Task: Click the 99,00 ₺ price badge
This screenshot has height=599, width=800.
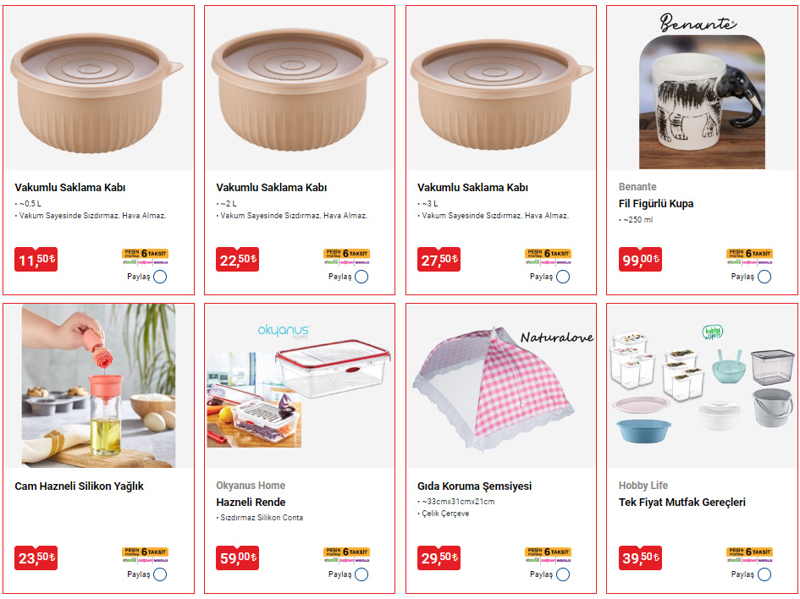Action: click(640, 259)
